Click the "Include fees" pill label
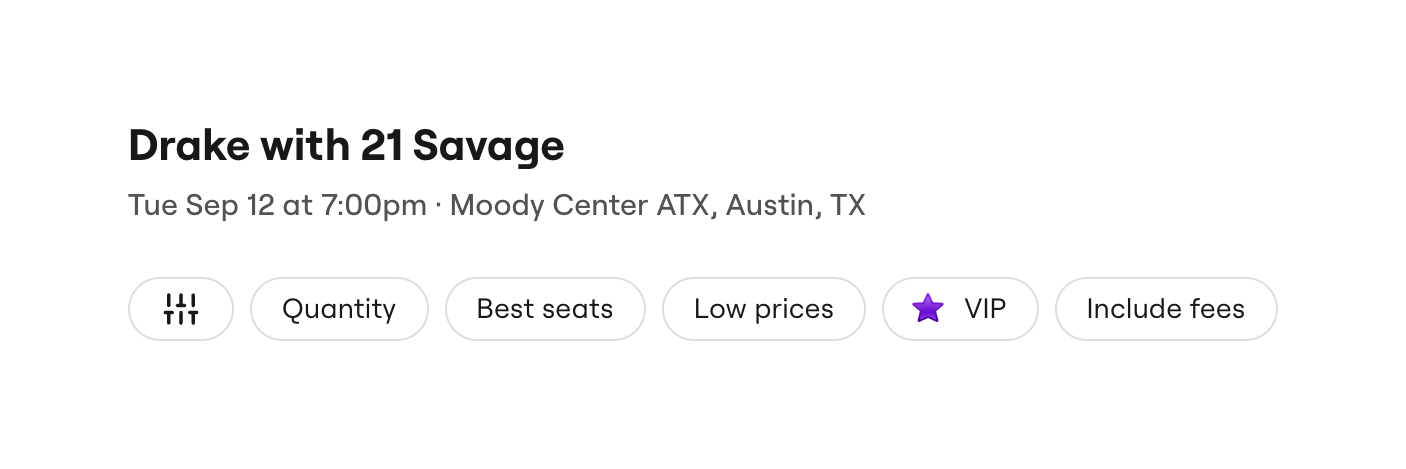Image resolution: width=1406 pixels, height=469 pixels. [1166, 309]
